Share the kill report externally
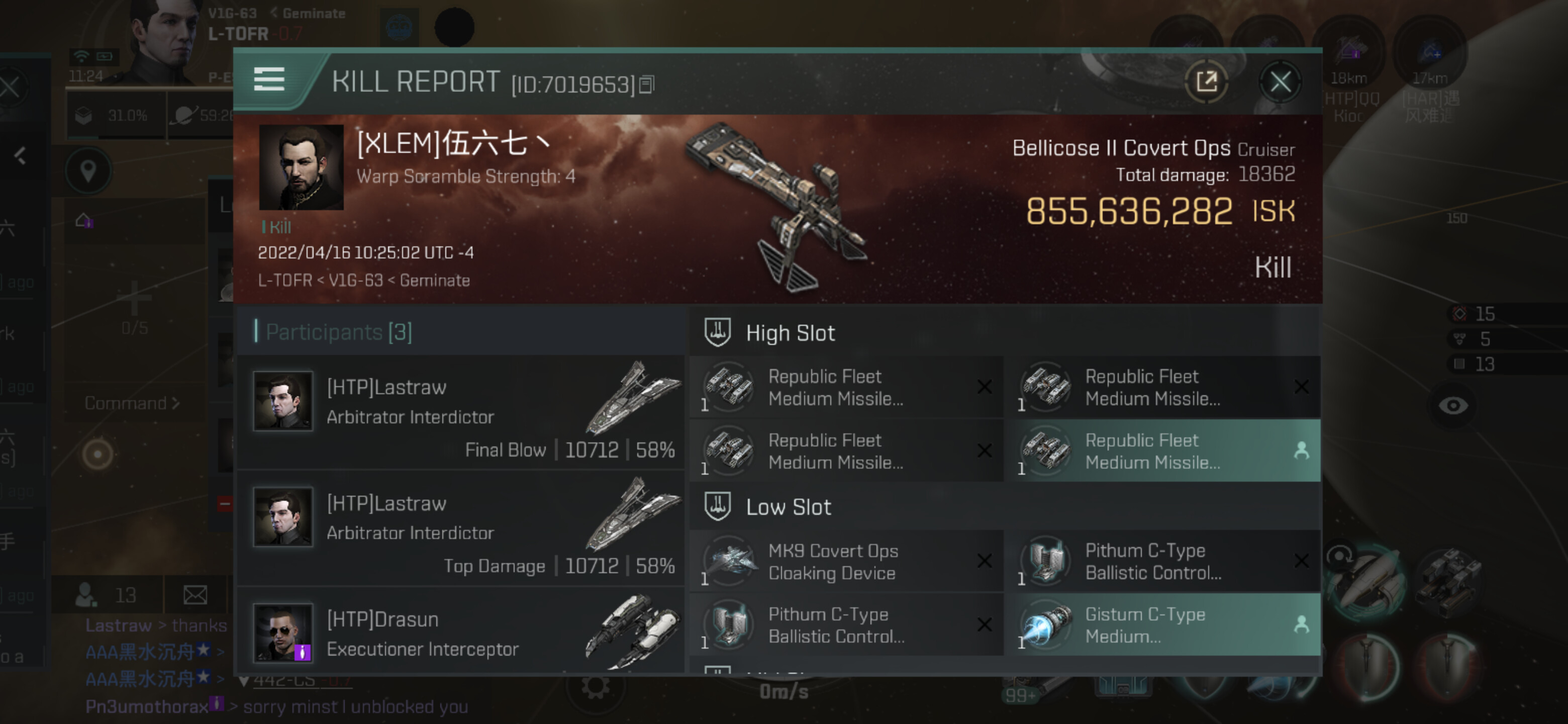Viewport: 1568px width, 724px height. click(x=1206, y=81)
